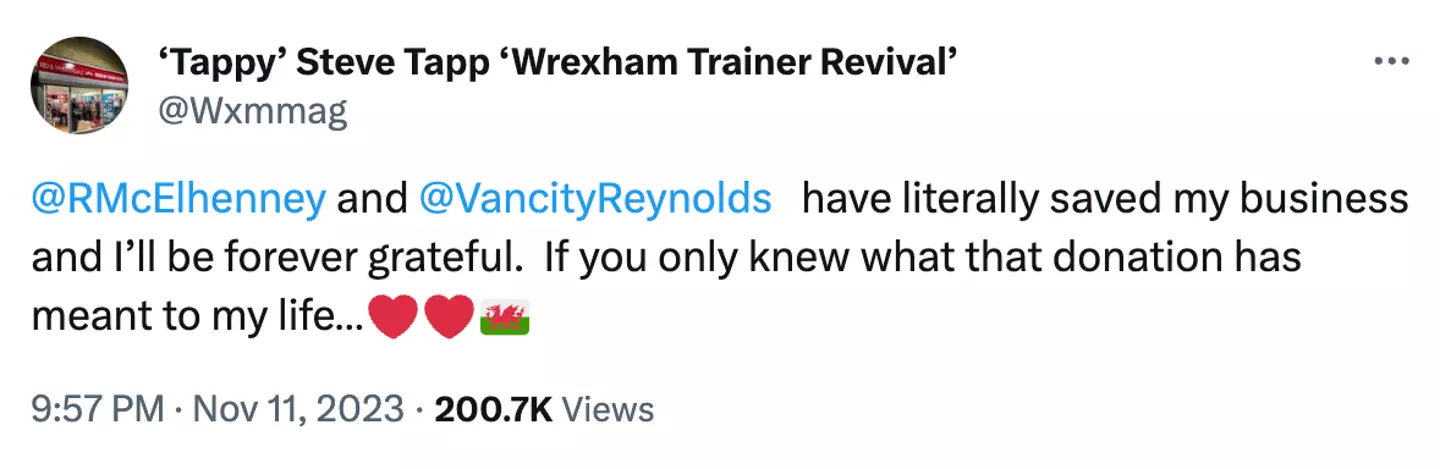Click the 9:57 PM timestamp

[x=97, y=409]
